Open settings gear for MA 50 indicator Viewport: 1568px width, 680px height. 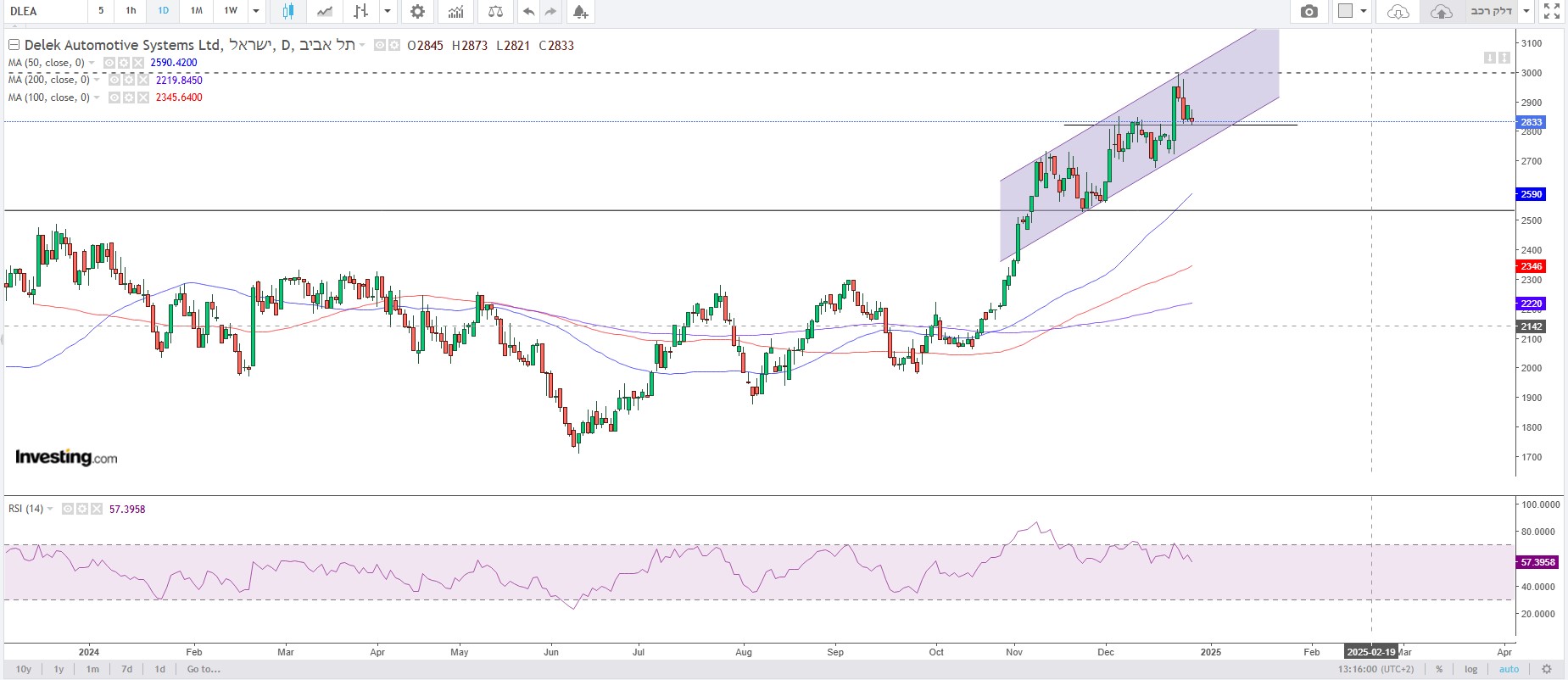(124, 63)
